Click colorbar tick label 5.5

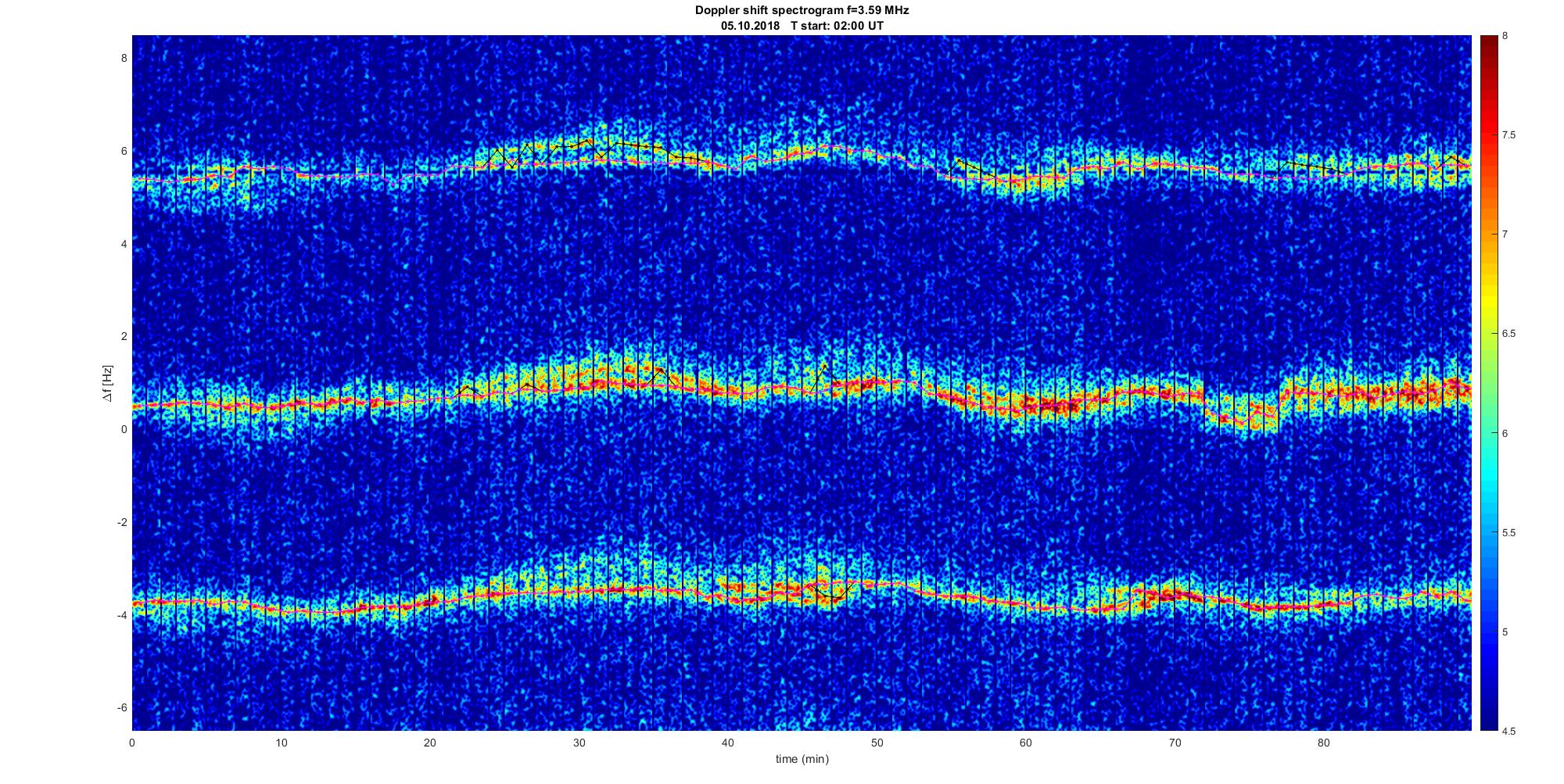1509,533
